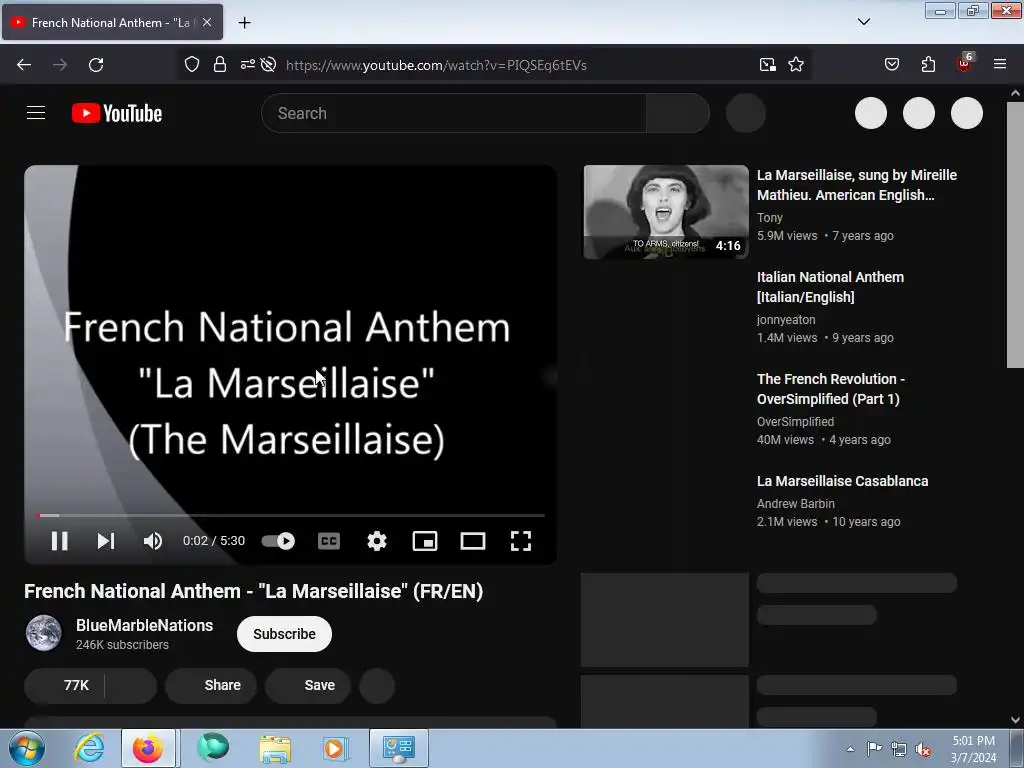Open the Firefox application menu
The height and width of the screenshot is (768, 1024).
pos(1000,65)
